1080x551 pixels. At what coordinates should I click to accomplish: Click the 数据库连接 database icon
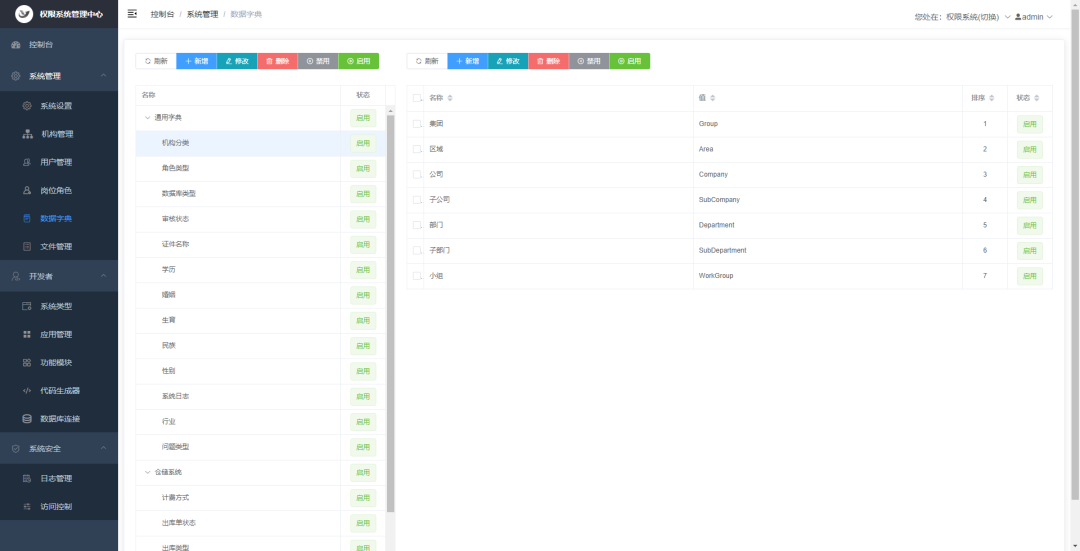coord(27,419)
